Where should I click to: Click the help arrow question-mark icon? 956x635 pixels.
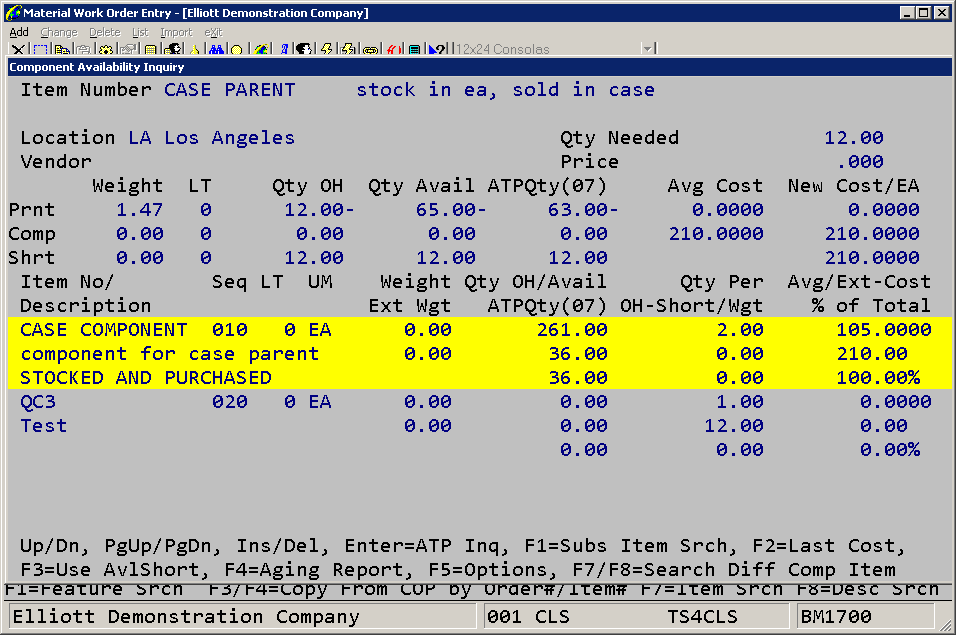[x=437, y=50]
